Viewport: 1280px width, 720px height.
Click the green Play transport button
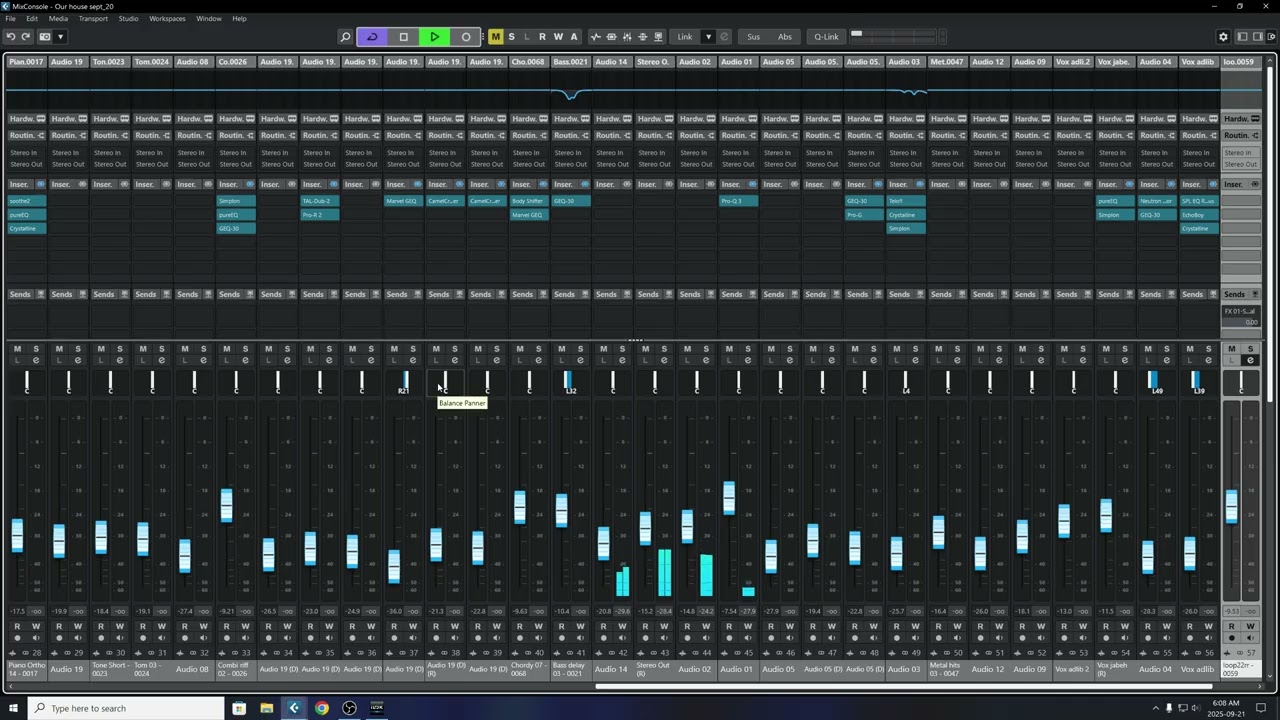[x=434, y=37]
